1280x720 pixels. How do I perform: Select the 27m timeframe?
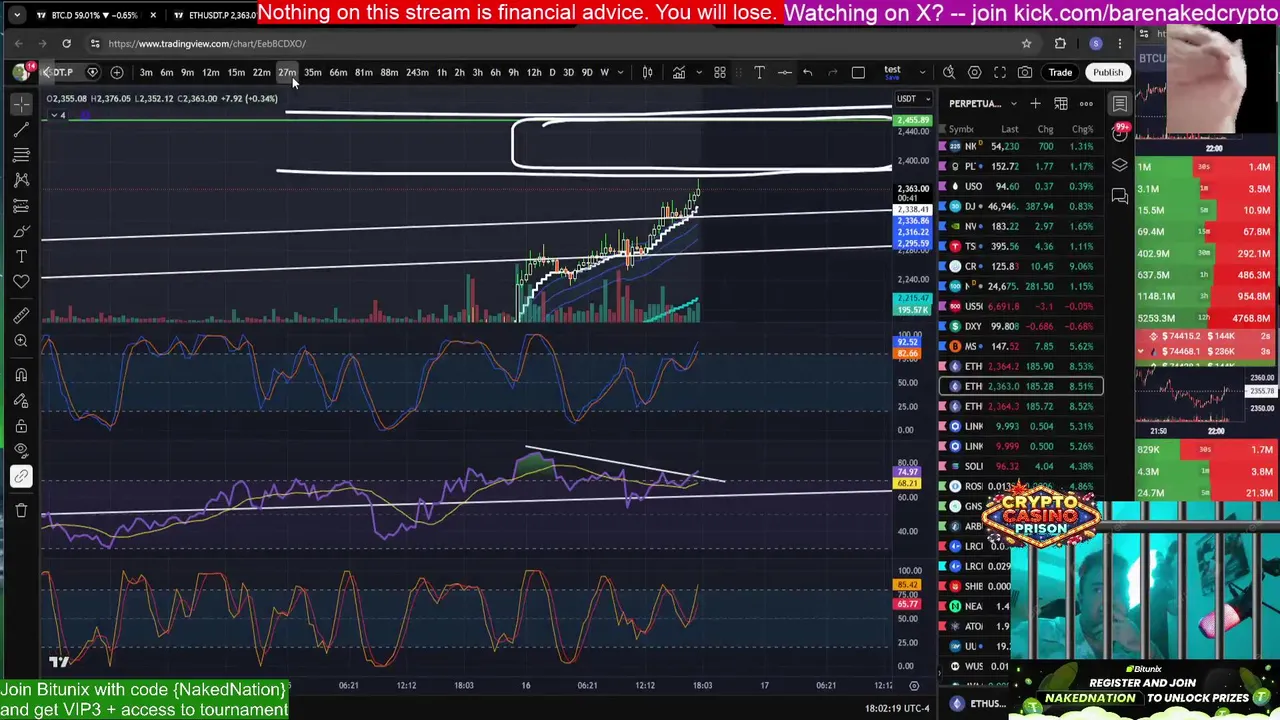[x=287, y=72]
